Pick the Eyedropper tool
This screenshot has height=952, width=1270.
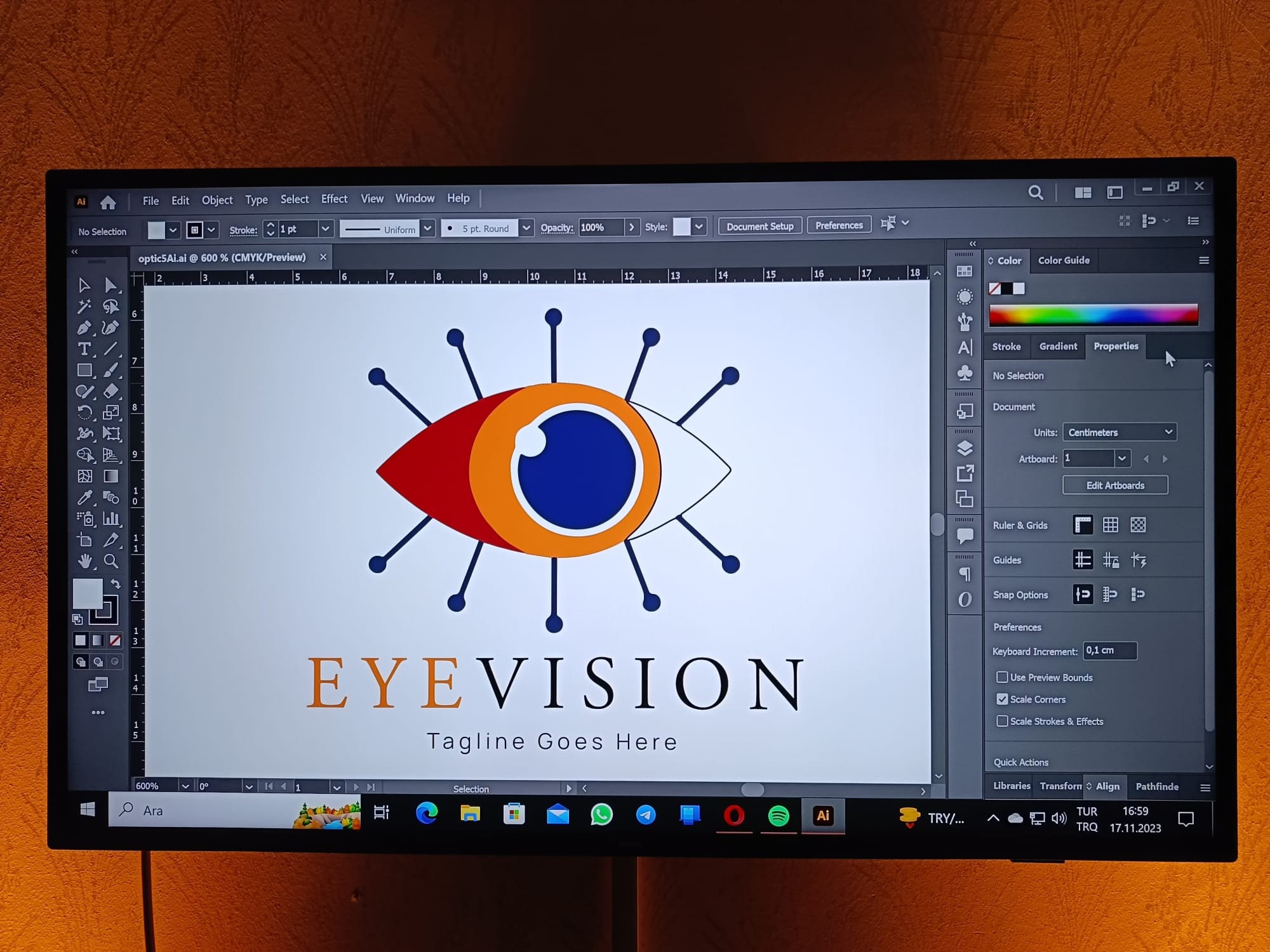tap(84, 498)
